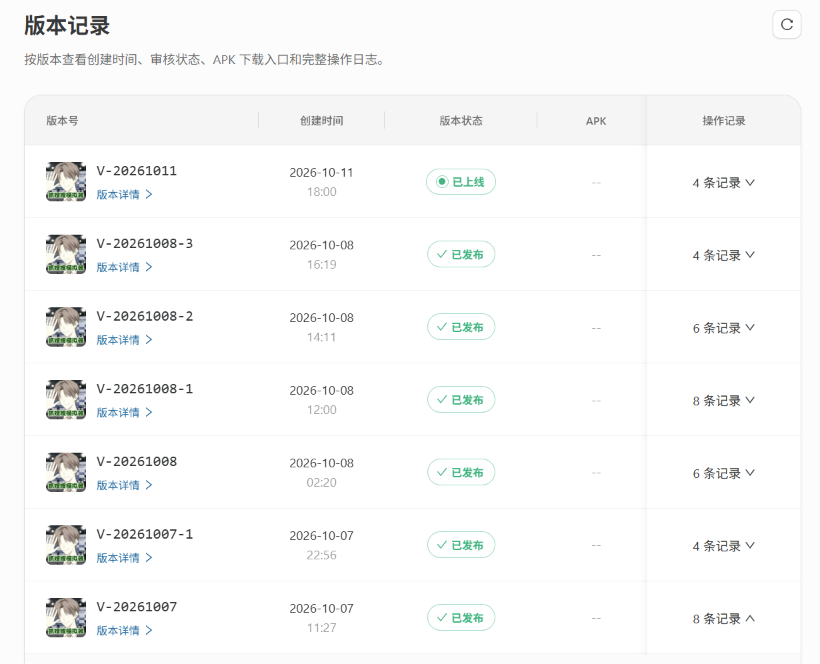Viewport: 820px width, 664px height.
Task: Click app icon in V-20261007-1 row
Action: pos(66,545)
